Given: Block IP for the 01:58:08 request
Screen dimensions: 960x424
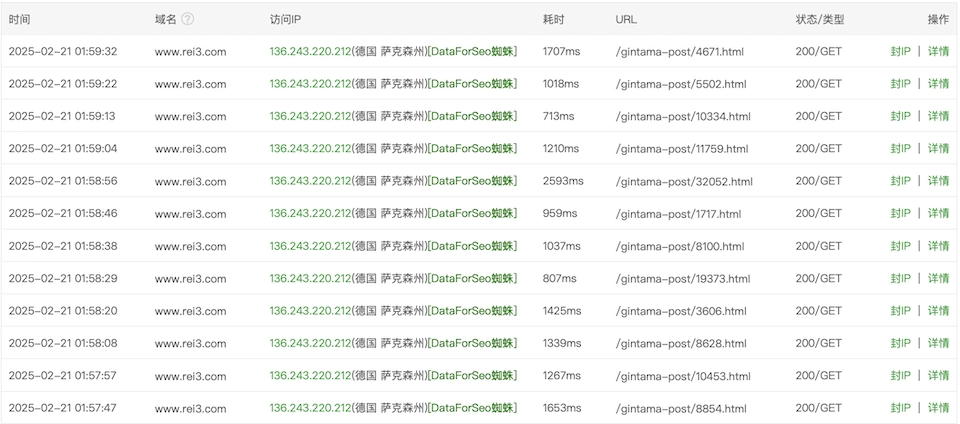Looking at the screenshot, I should [x=900, y=343].
